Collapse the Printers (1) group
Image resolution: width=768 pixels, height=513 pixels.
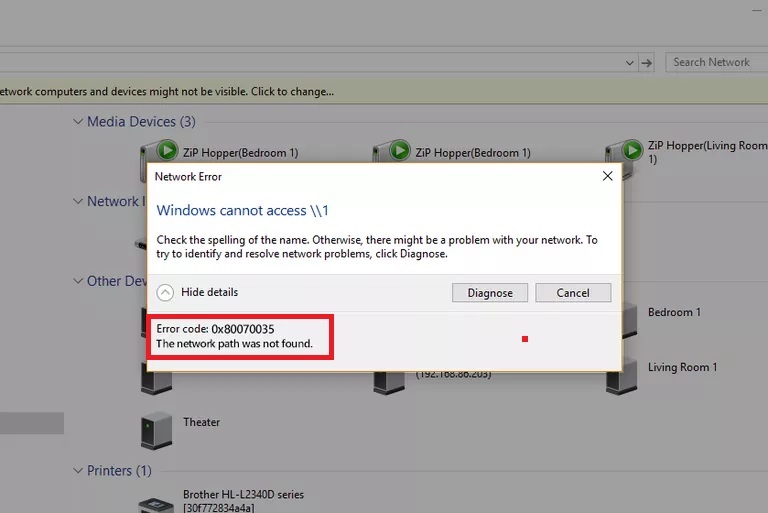click(78, 470)
